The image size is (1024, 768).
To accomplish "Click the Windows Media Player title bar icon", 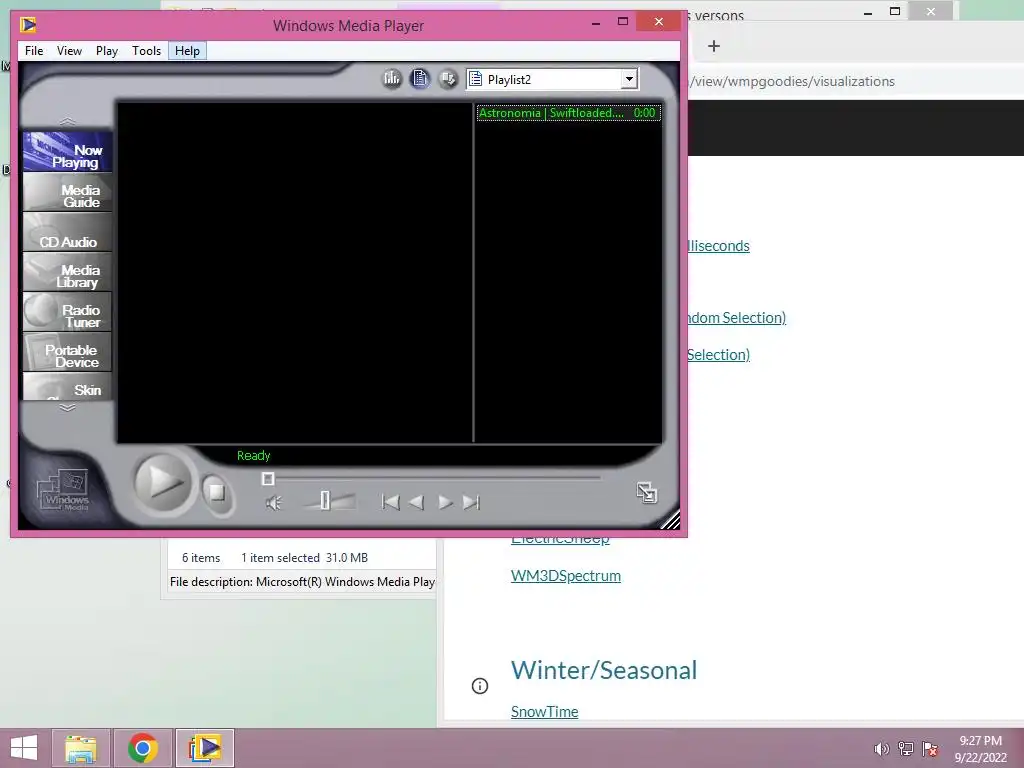I will (28, 25).
